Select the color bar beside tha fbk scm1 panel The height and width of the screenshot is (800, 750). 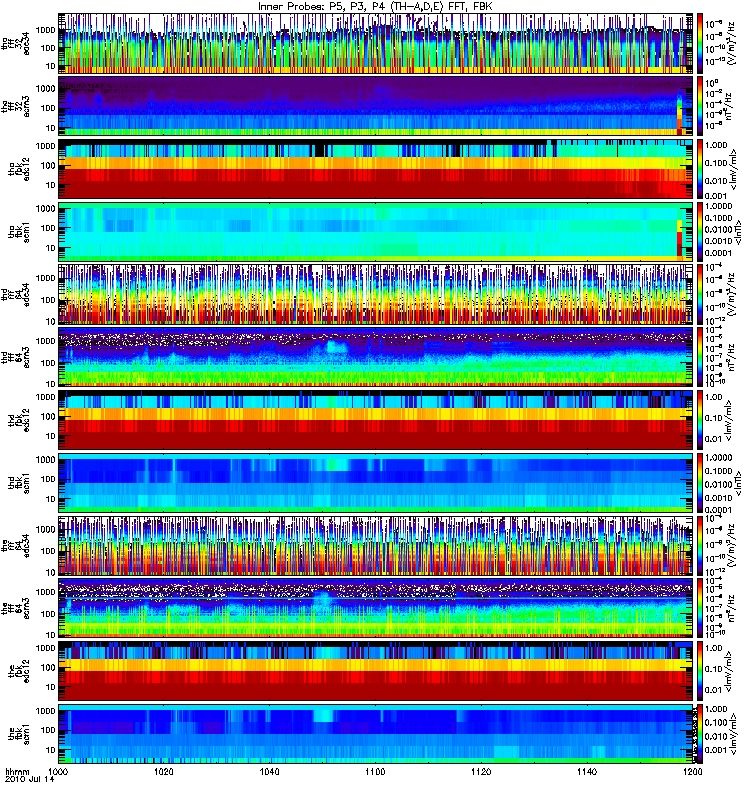click(x=699, y=232)
